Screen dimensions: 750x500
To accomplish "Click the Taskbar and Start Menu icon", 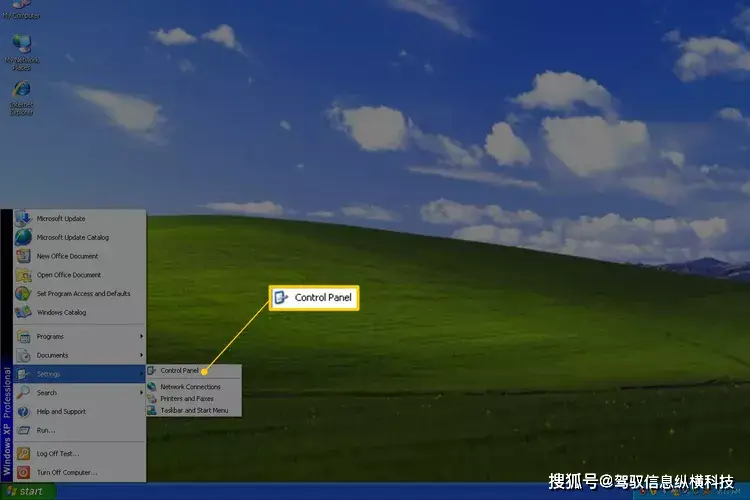I will 152,410.
